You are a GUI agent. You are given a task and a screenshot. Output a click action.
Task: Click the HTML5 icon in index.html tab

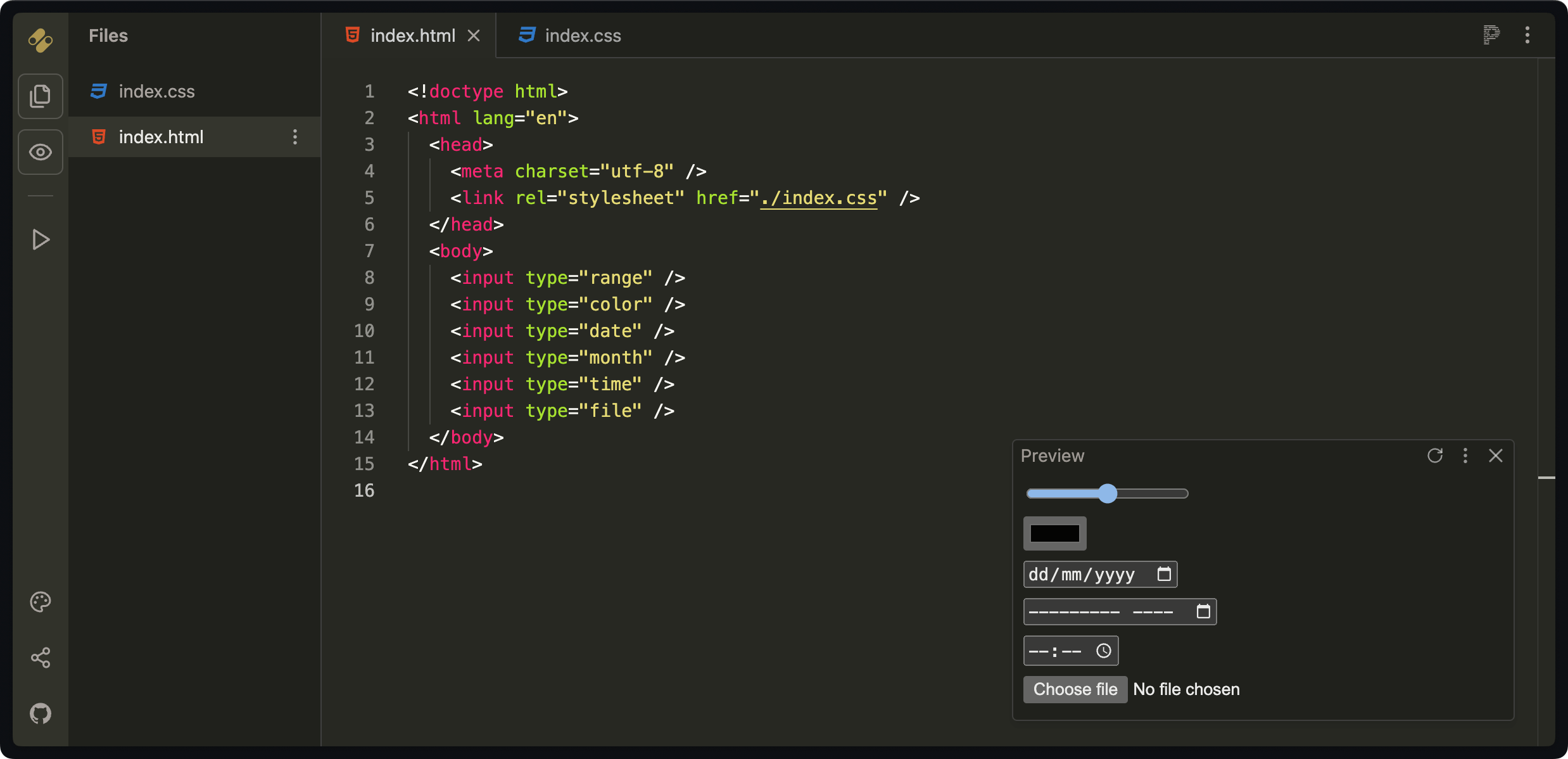point(353,35)
